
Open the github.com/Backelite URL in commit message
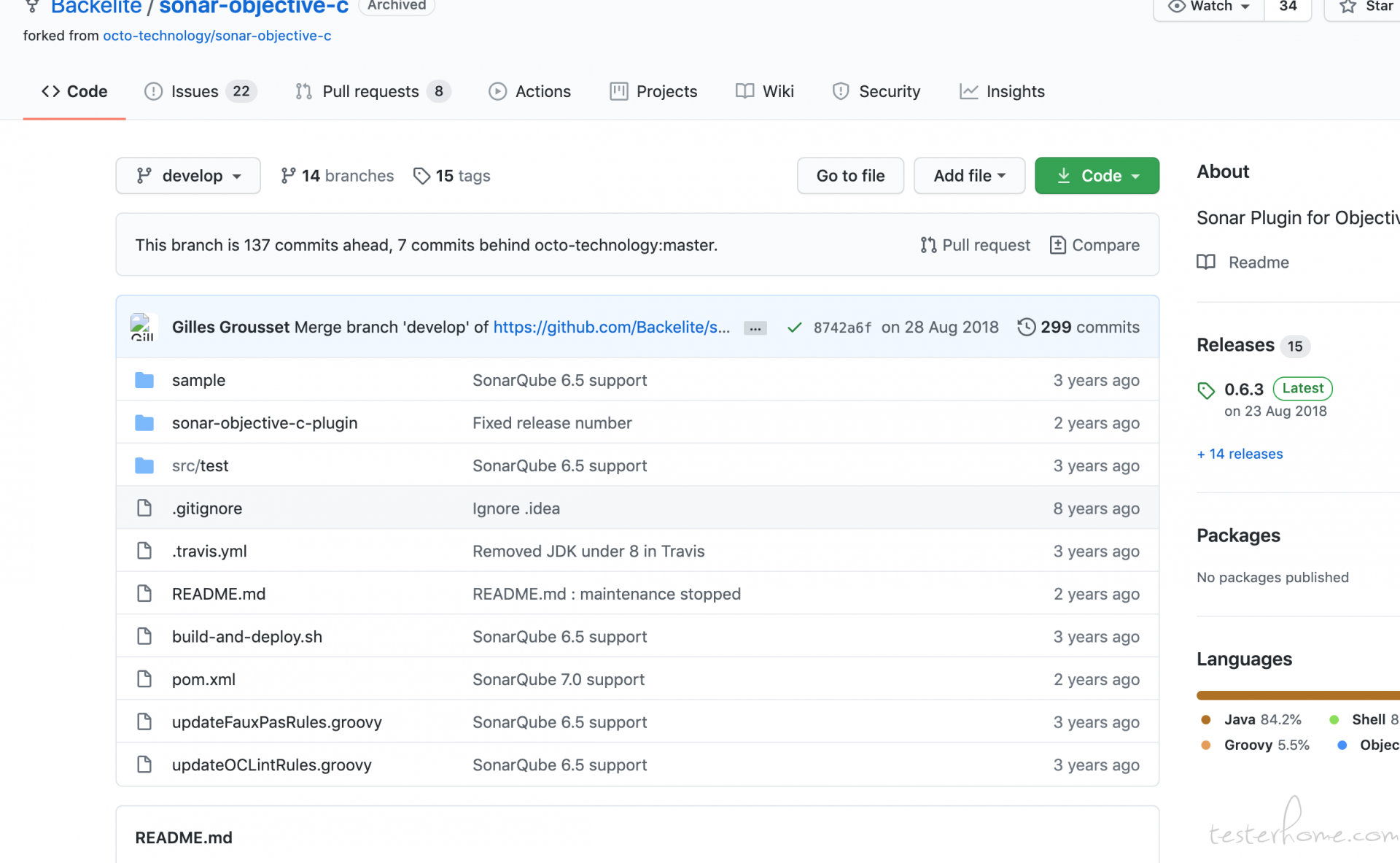tap(612, 327)
